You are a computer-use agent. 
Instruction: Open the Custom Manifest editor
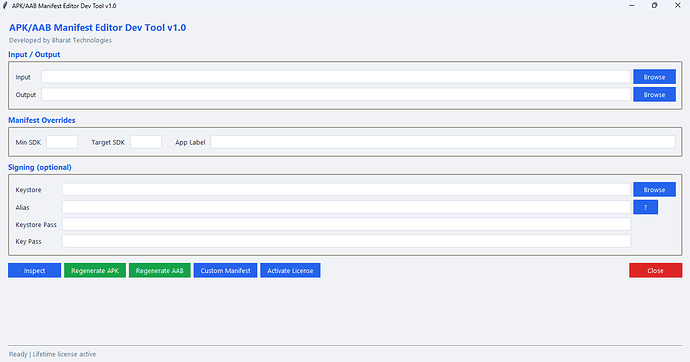point(225,271)
